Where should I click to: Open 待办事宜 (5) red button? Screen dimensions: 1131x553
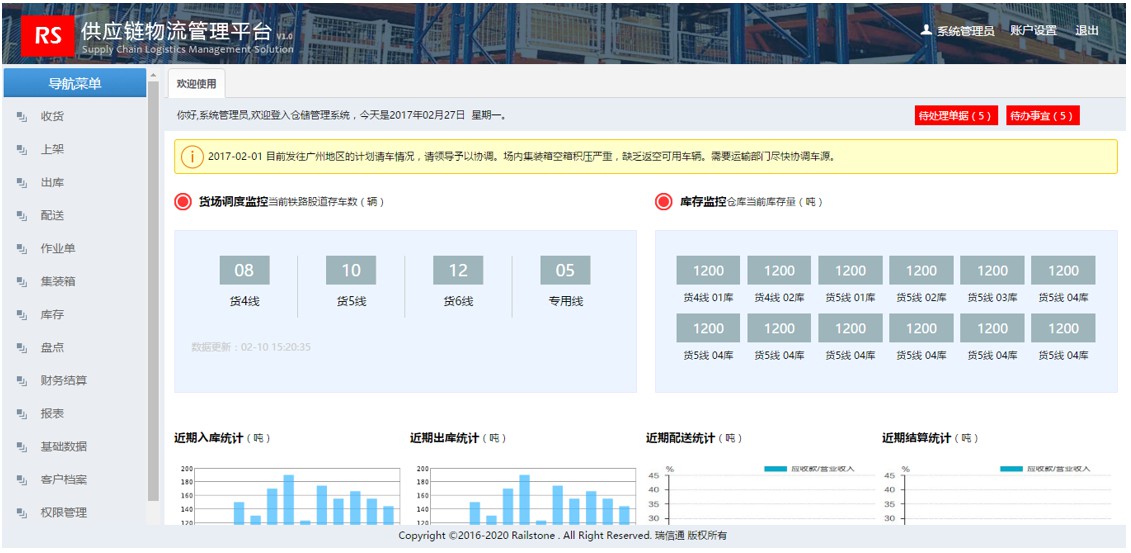pos(1043,116)
